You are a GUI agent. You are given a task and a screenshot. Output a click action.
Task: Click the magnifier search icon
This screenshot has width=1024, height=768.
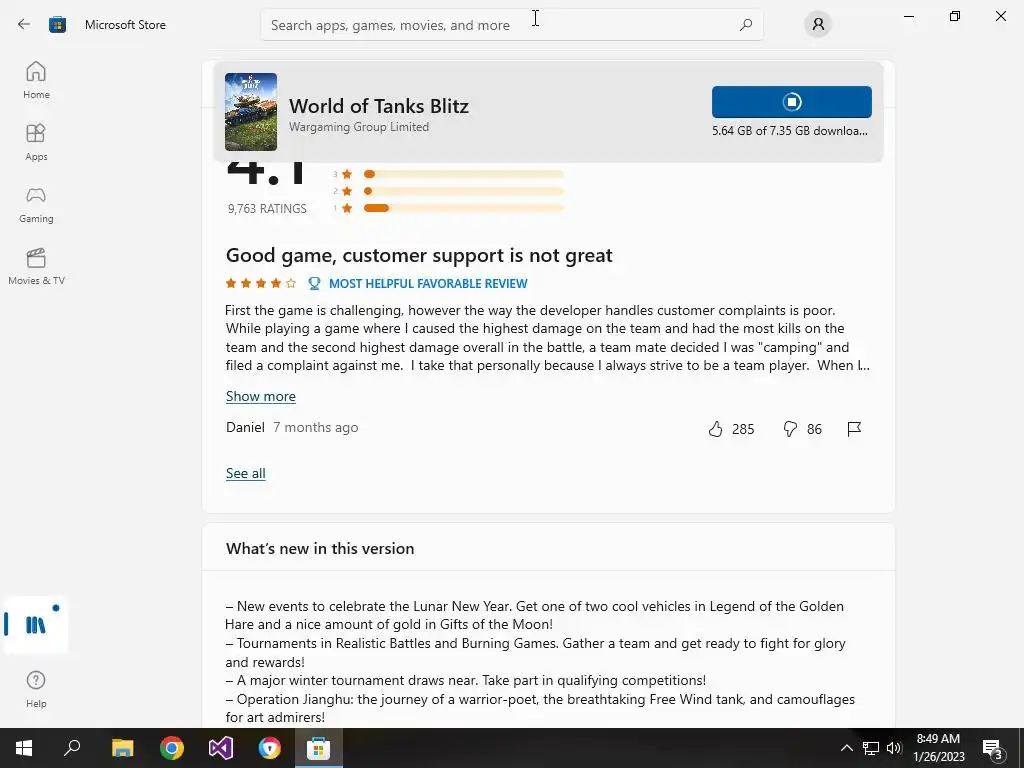(x=746, y=25)
